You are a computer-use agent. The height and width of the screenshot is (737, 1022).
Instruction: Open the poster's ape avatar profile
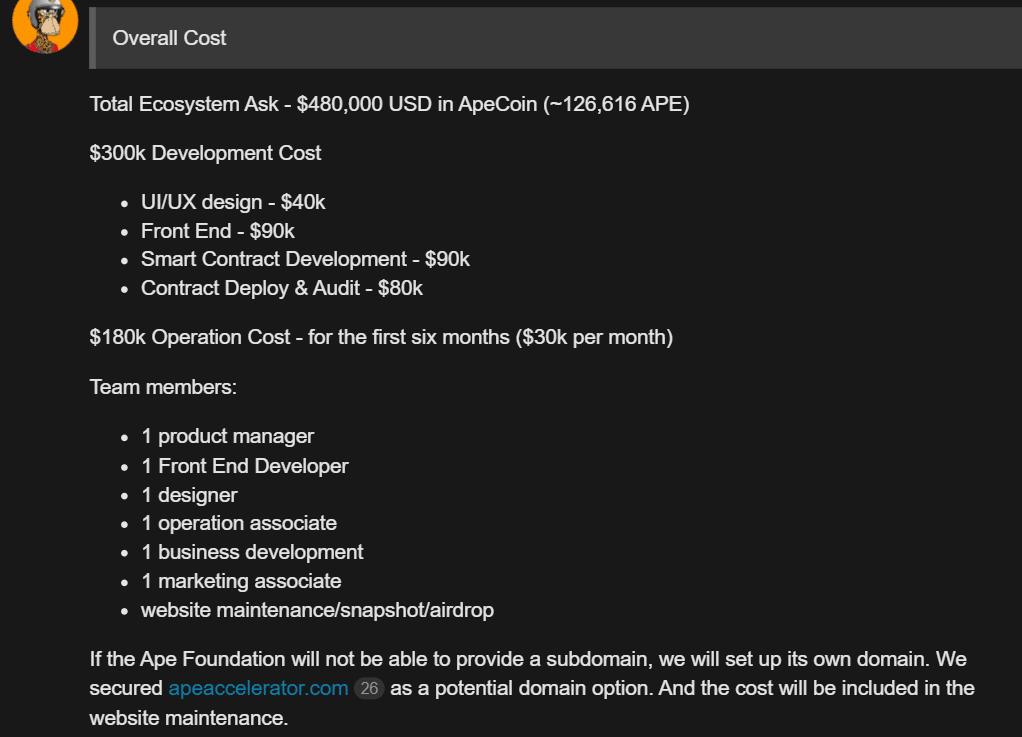click(45, 25)
